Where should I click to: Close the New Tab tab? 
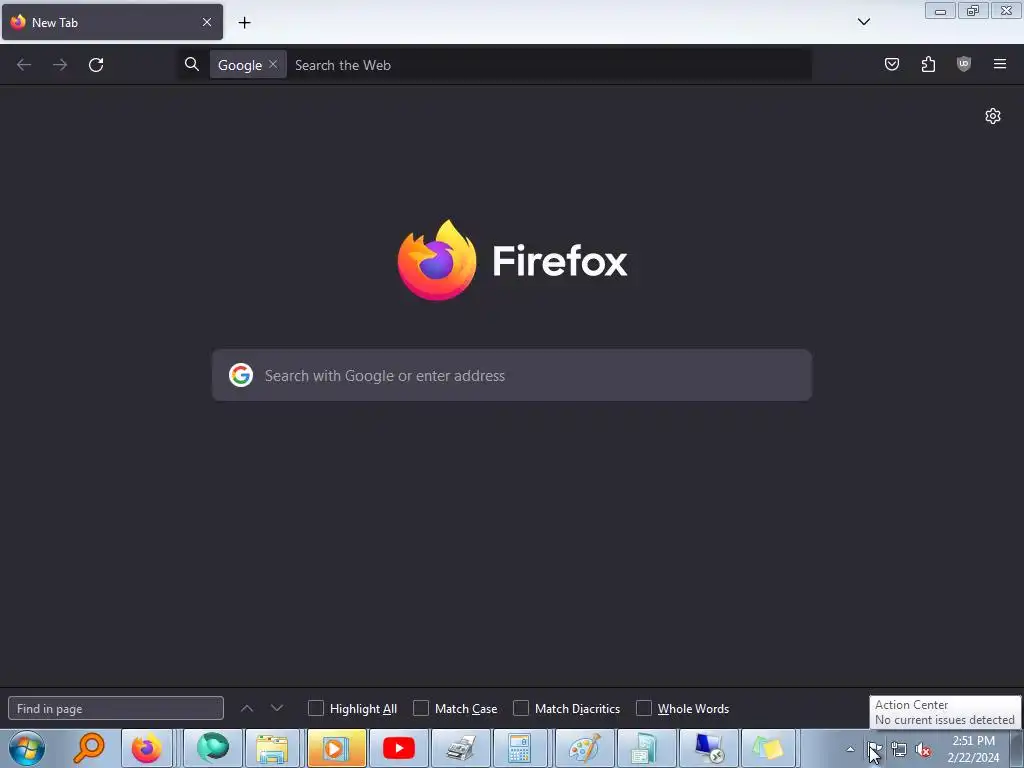click(207, 22)
